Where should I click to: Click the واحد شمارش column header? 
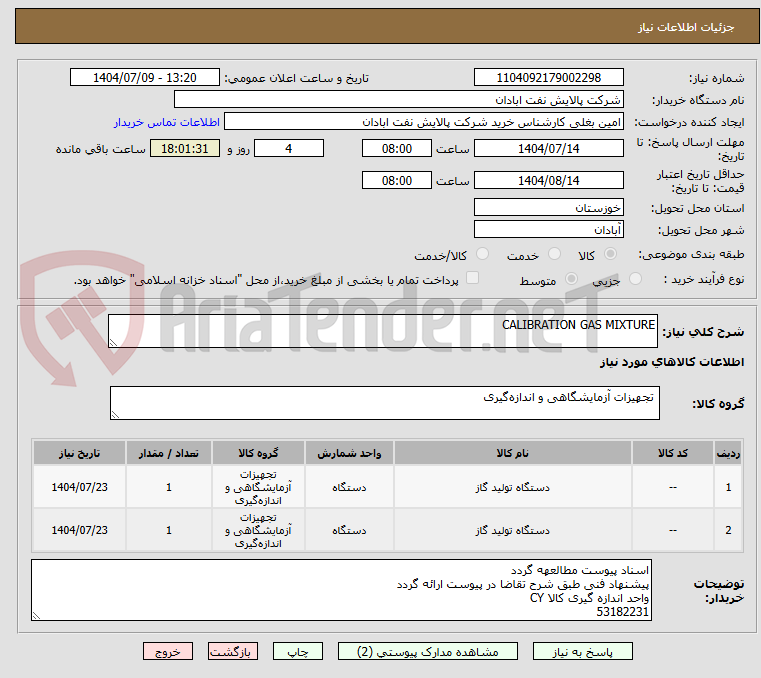pos(349,453)
